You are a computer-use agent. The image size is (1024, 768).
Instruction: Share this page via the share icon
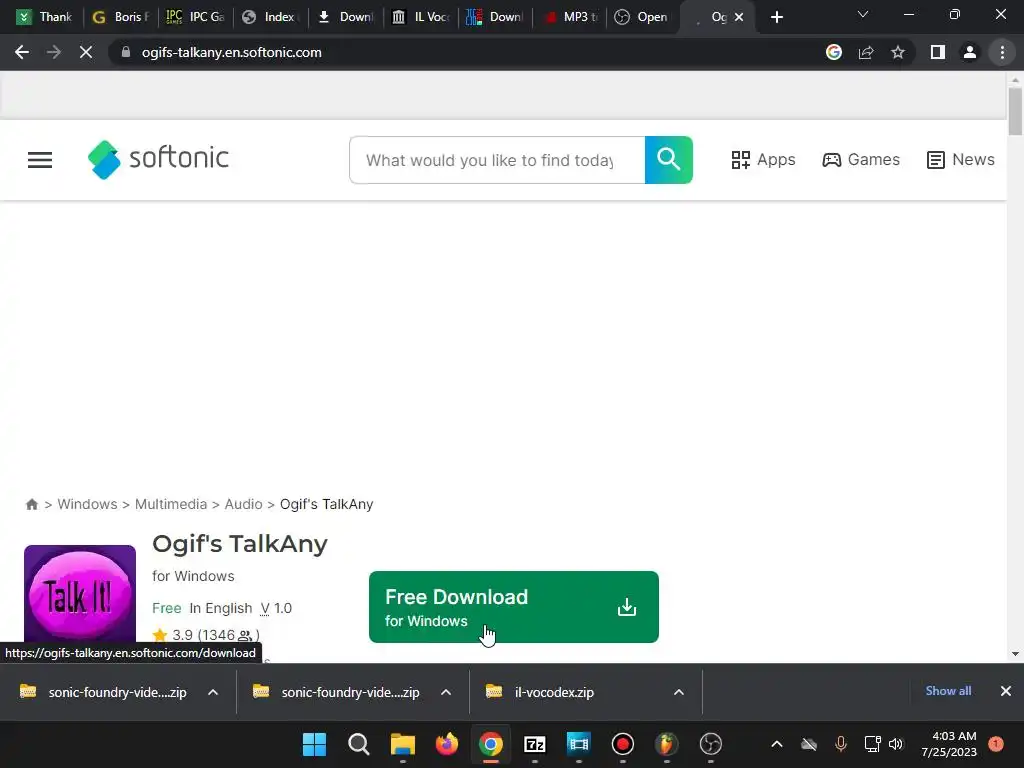coord(866,52)
